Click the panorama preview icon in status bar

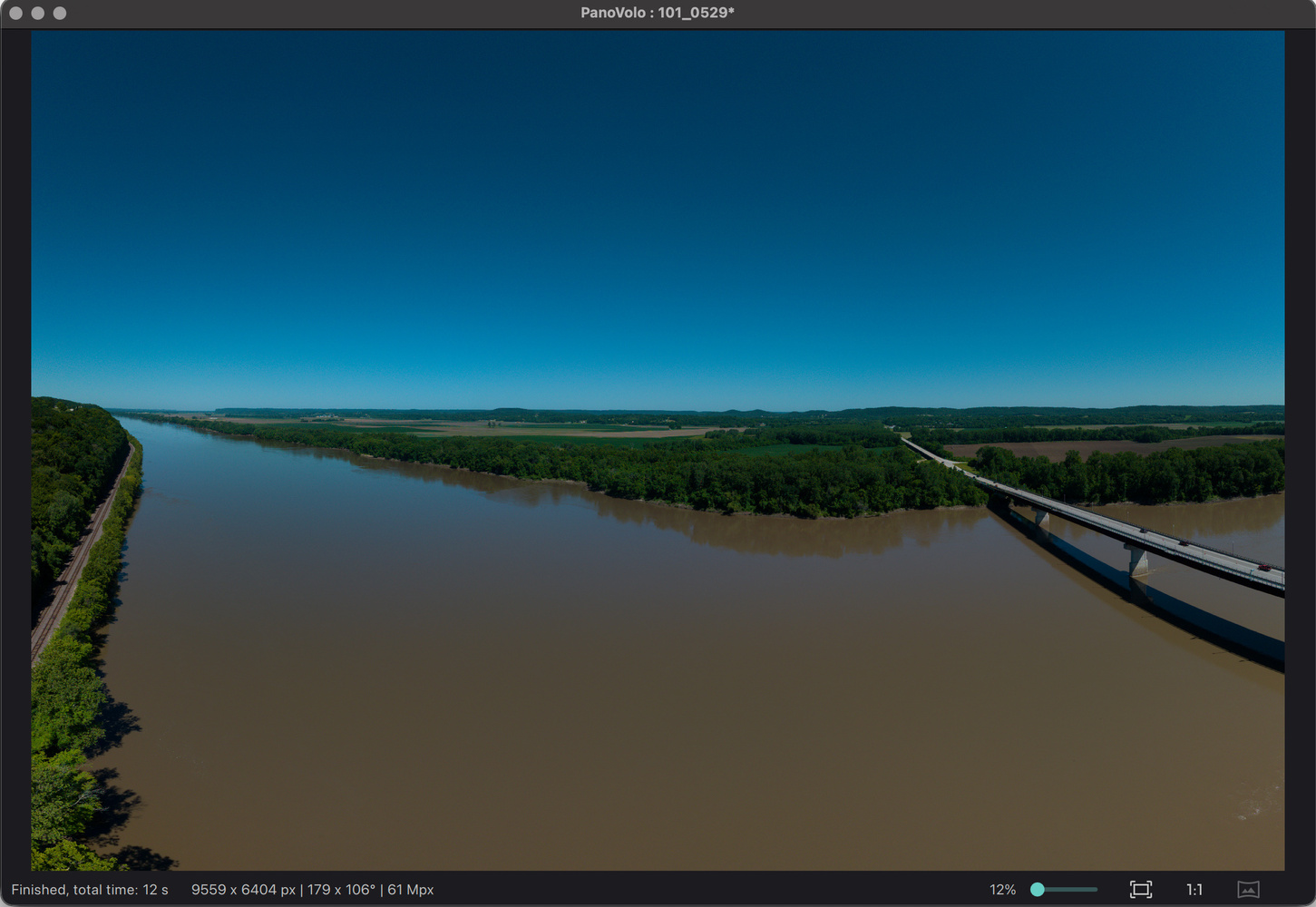point(1248,890)
